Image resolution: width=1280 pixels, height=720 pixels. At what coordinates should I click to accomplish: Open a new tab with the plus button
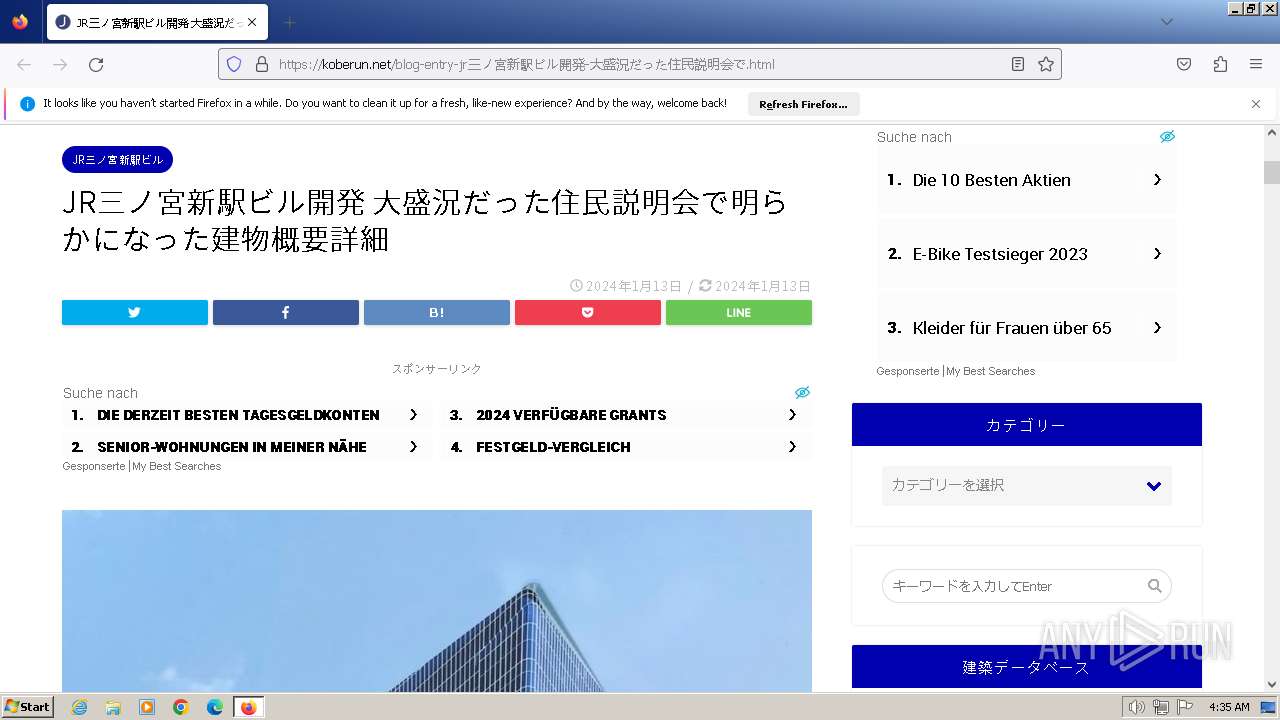(289, 22)
